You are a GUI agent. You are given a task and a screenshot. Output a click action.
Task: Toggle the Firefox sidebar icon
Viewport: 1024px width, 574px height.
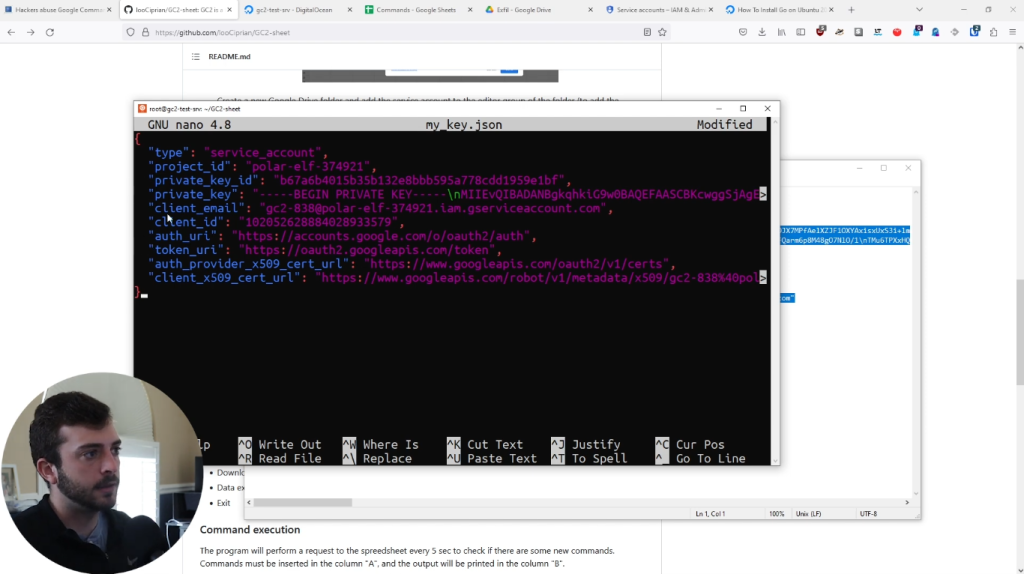click(801, 32)
